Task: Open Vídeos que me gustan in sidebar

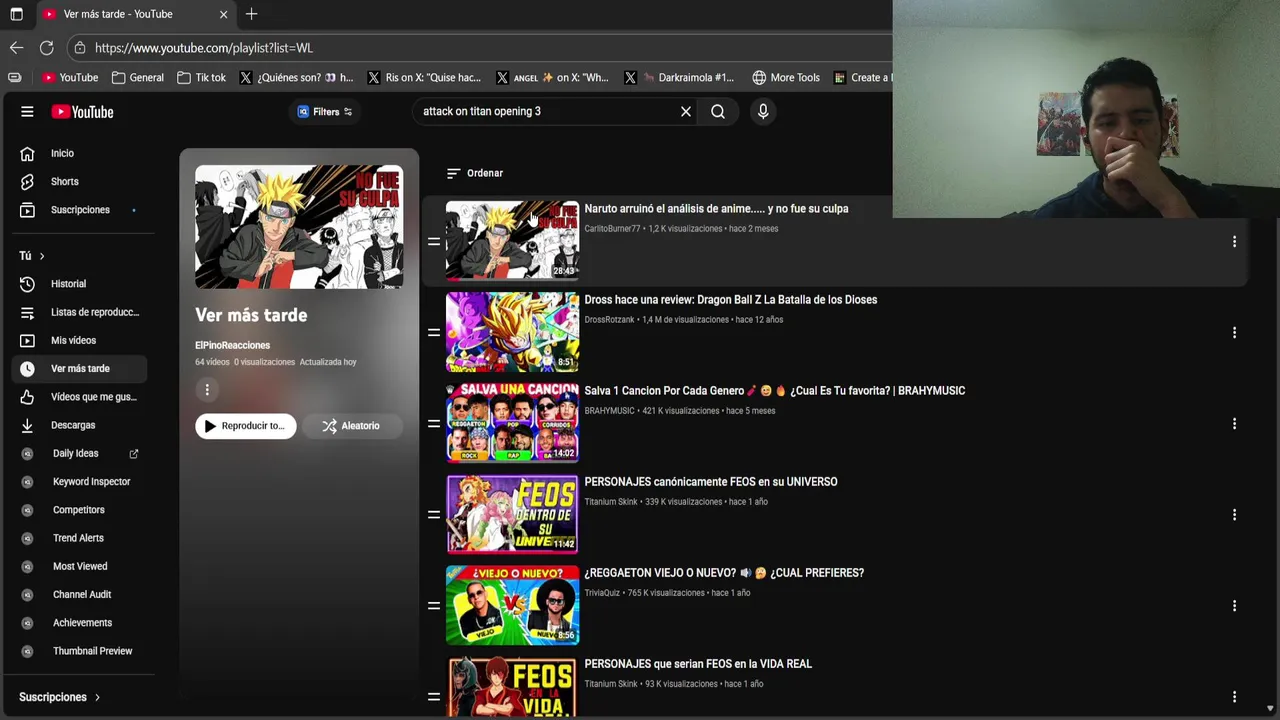Action: coord(80,397)
